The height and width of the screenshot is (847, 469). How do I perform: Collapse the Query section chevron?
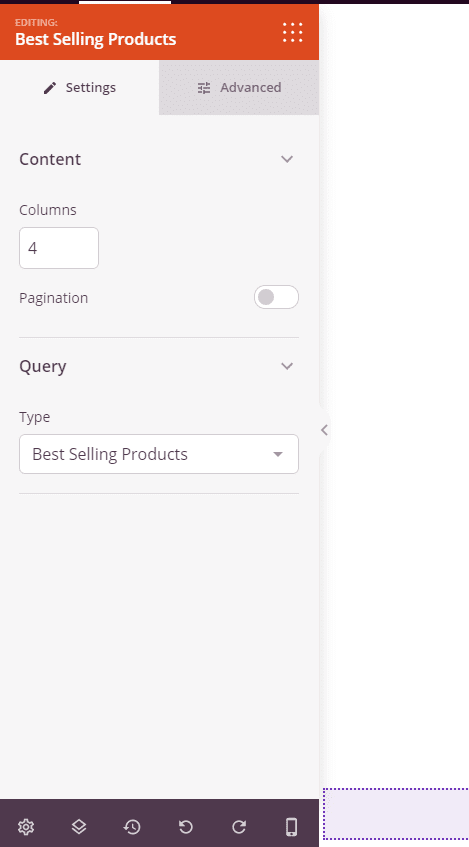[x=287, y=366]
